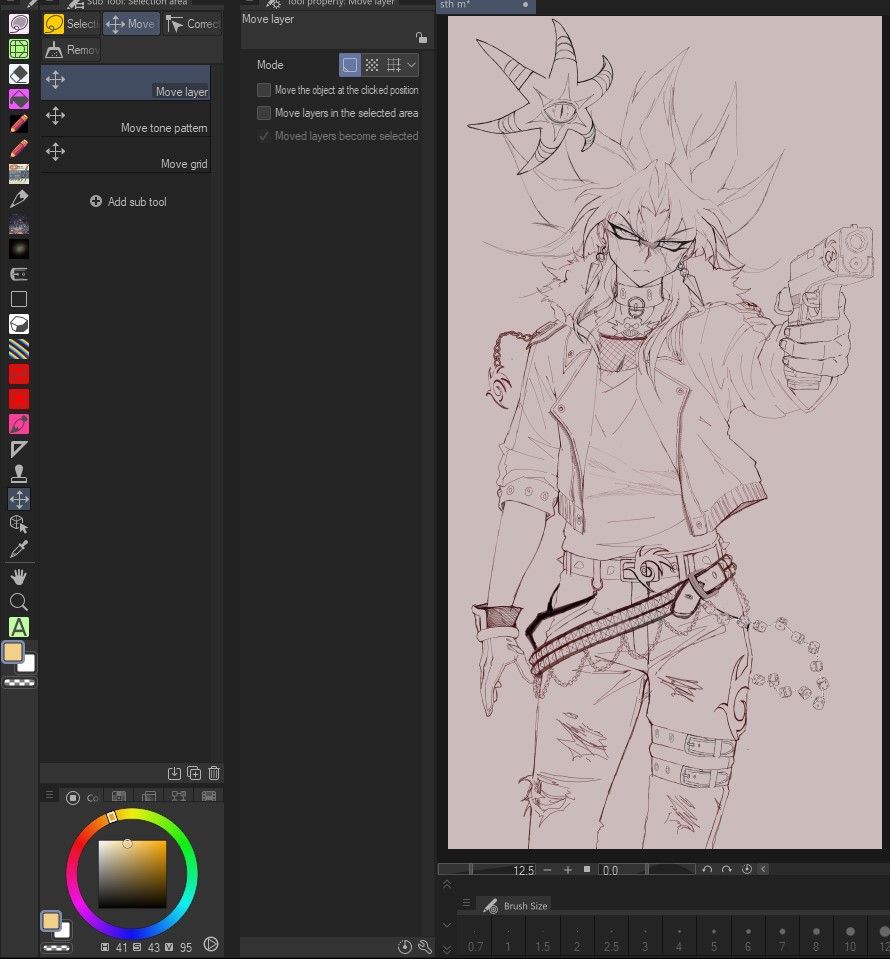Open the Correct sub tool group
This screenshot has width=890, height=959.
pos(193,24)
